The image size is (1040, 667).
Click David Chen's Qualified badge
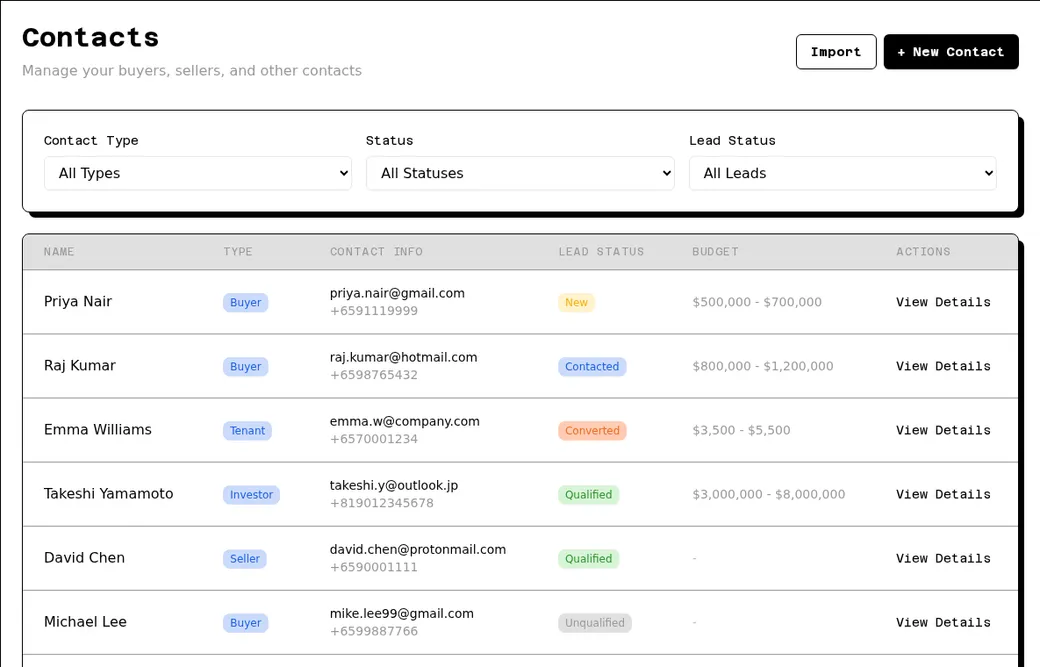[x=588, y=559]
